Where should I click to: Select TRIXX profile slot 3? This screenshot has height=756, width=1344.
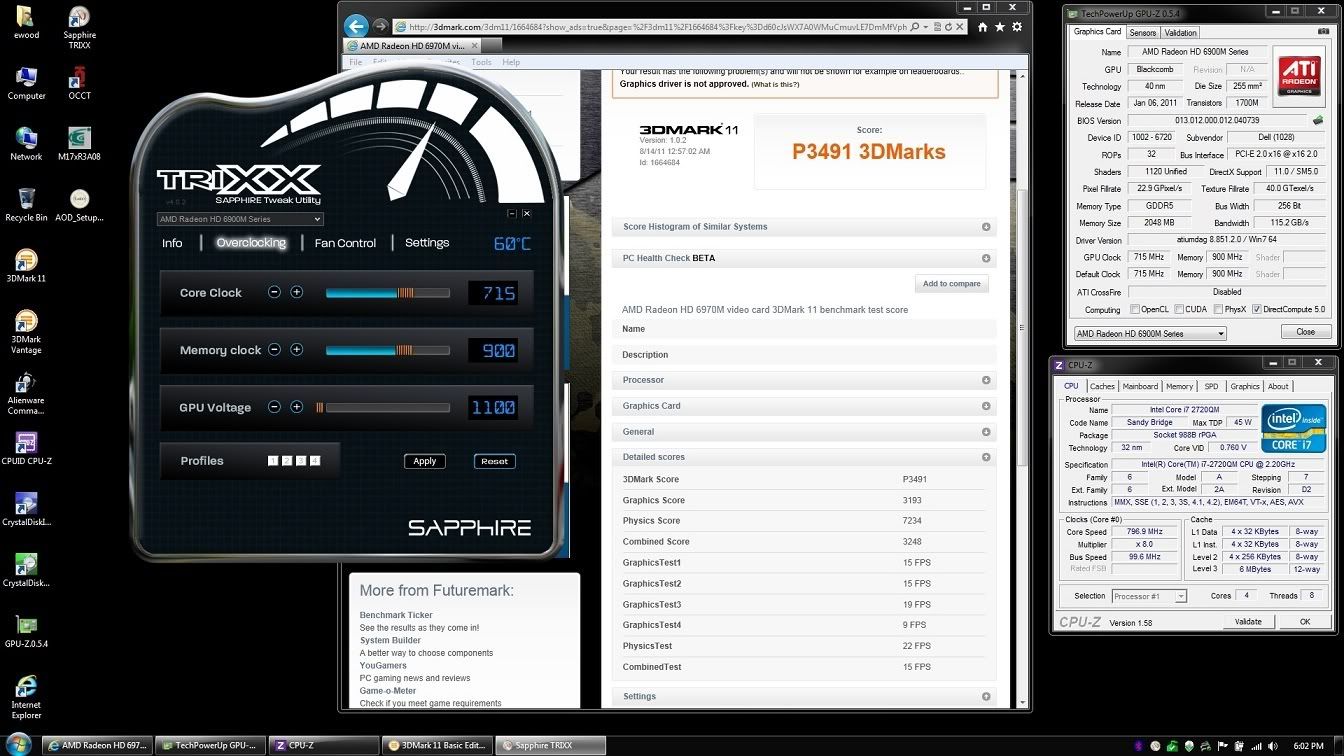coord(301,461)
